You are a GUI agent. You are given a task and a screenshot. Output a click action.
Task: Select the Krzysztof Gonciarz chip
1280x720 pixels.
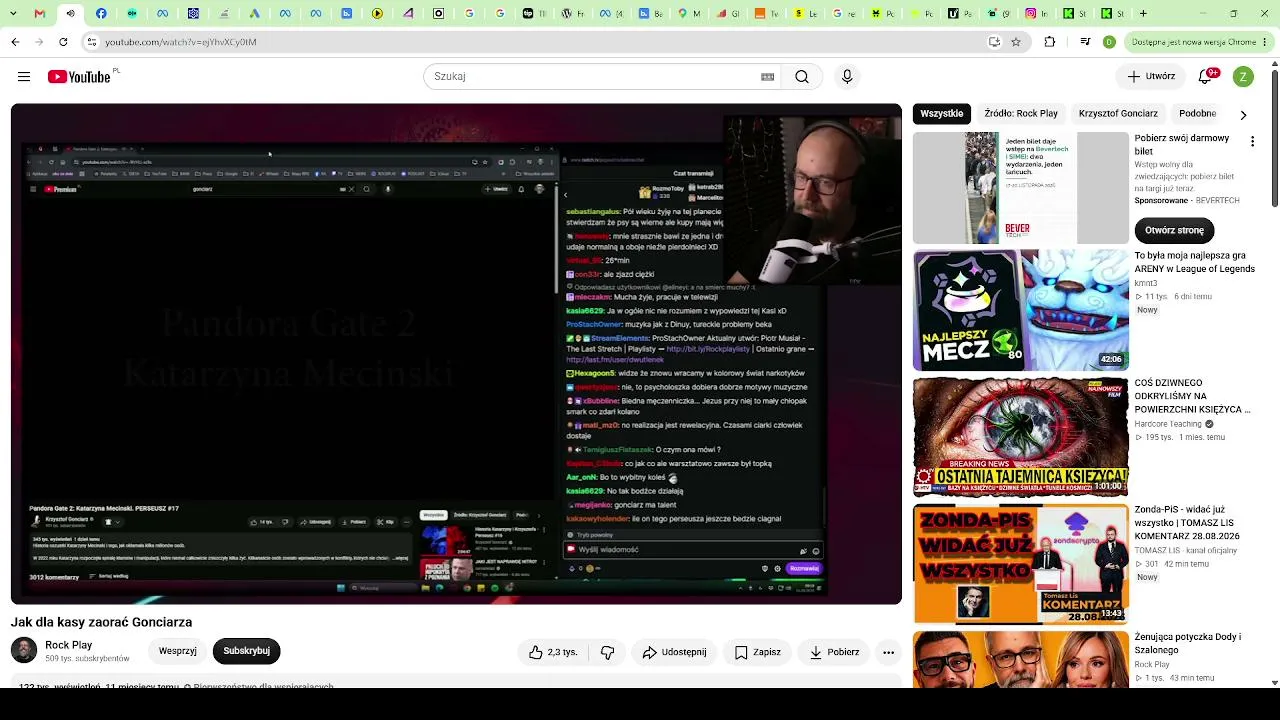1118,114
